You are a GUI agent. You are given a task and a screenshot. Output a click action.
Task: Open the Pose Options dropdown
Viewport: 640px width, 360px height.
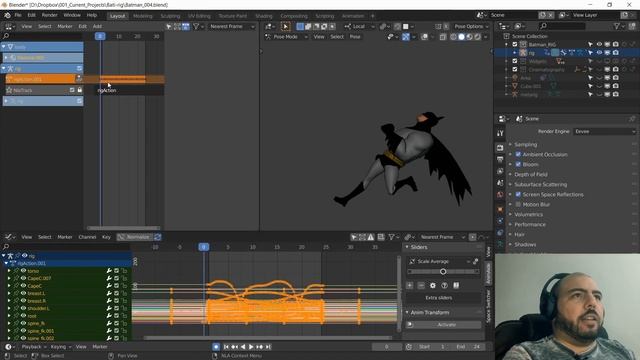pyautogui.click(x=471, y=27)
